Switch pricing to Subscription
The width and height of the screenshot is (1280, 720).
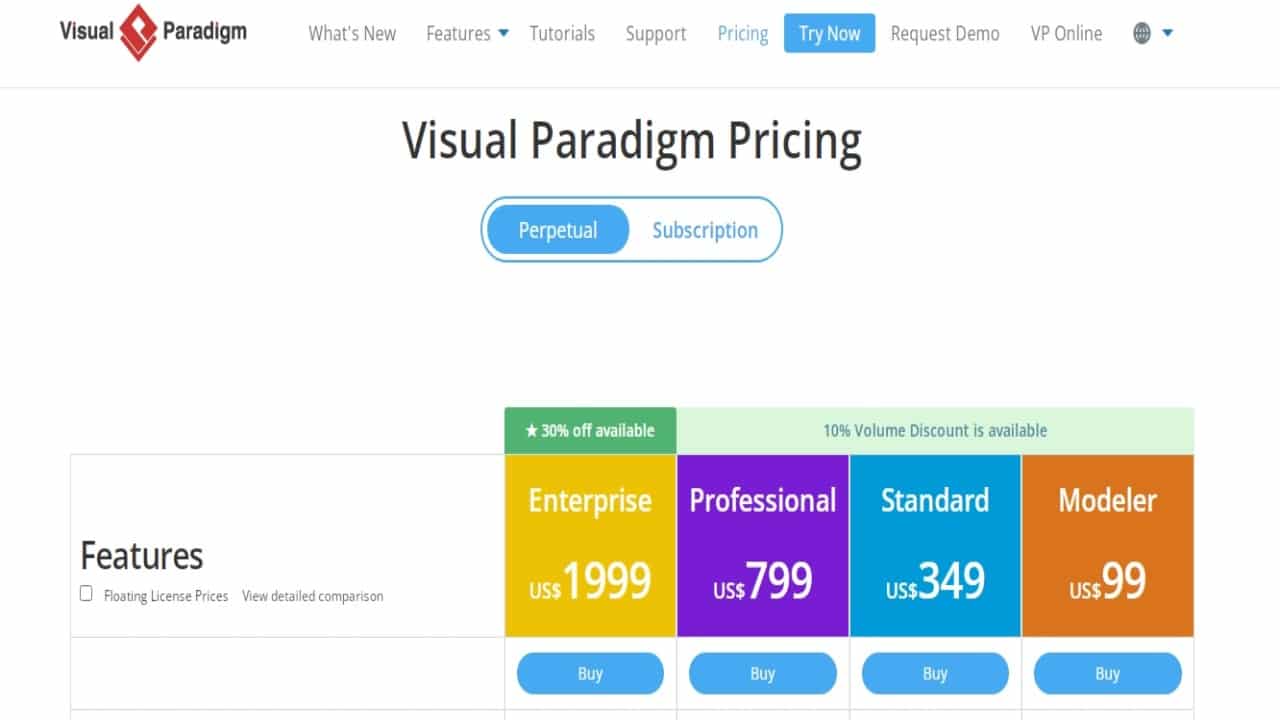tap(705, 230)
